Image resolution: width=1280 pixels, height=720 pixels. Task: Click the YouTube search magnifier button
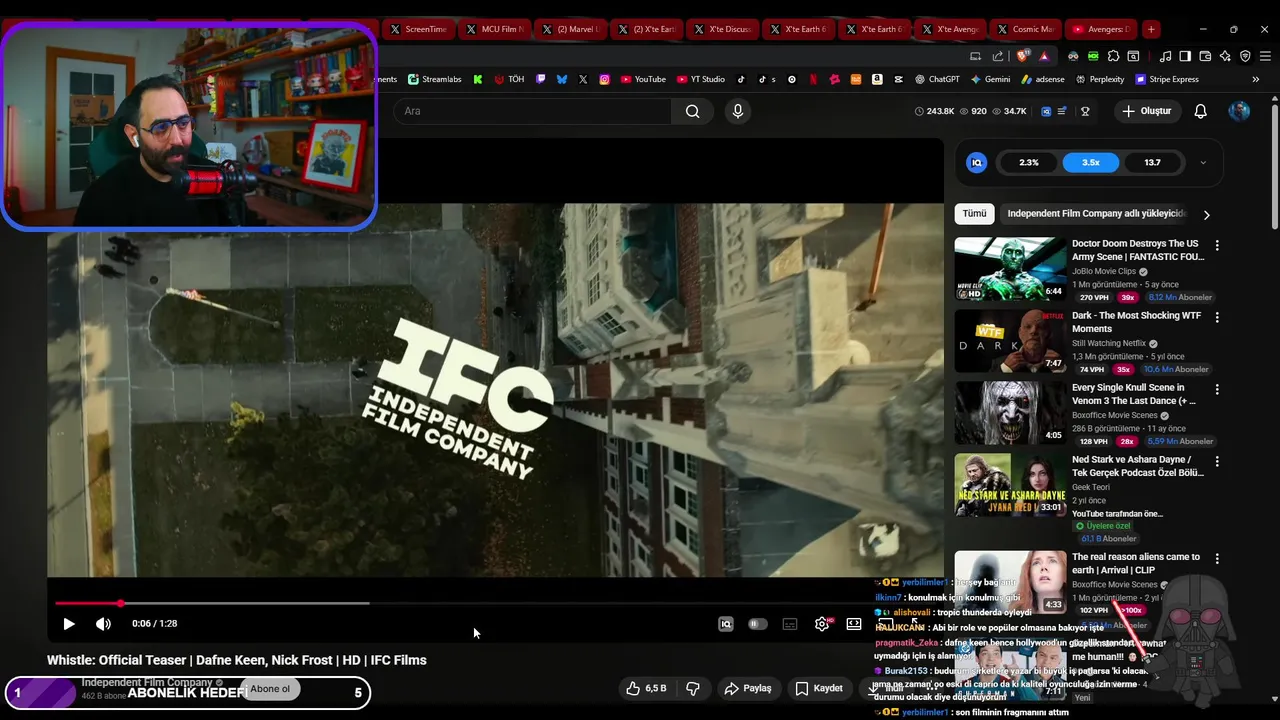point(692,111)
